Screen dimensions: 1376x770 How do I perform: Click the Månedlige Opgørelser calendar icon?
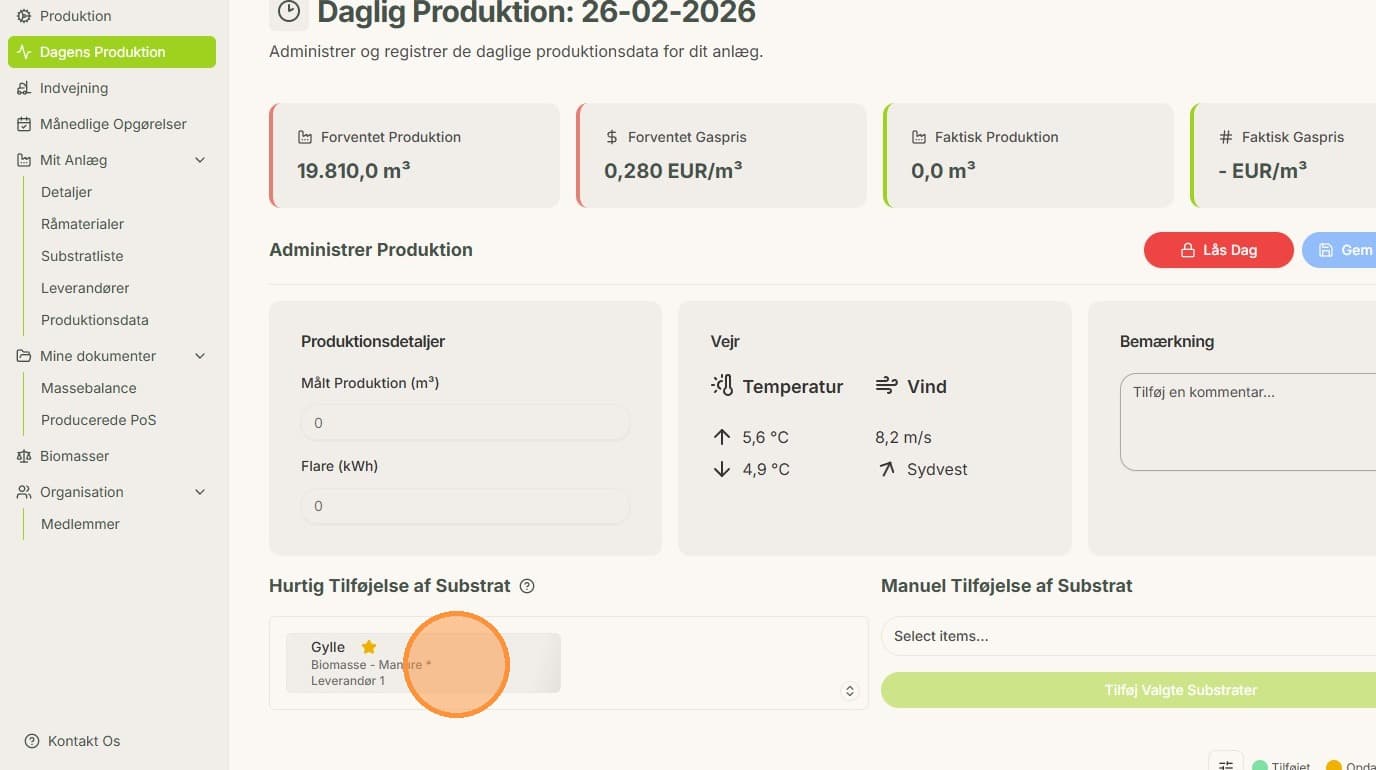click(x=24, y=124)
